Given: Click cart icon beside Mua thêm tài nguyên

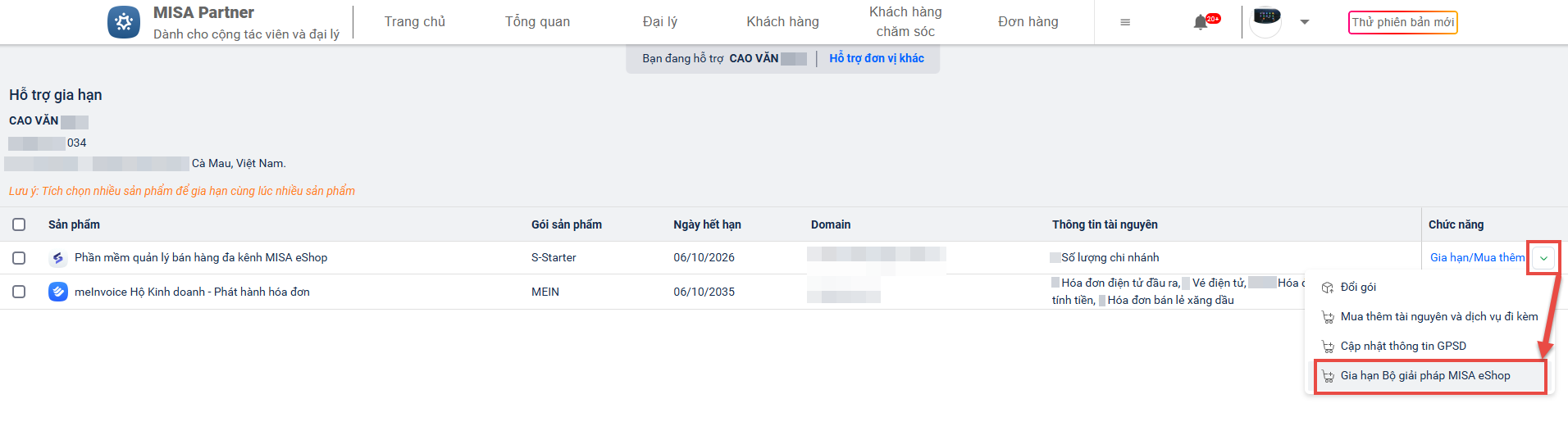Looking at the screenshot, I should coord(1328,317).
